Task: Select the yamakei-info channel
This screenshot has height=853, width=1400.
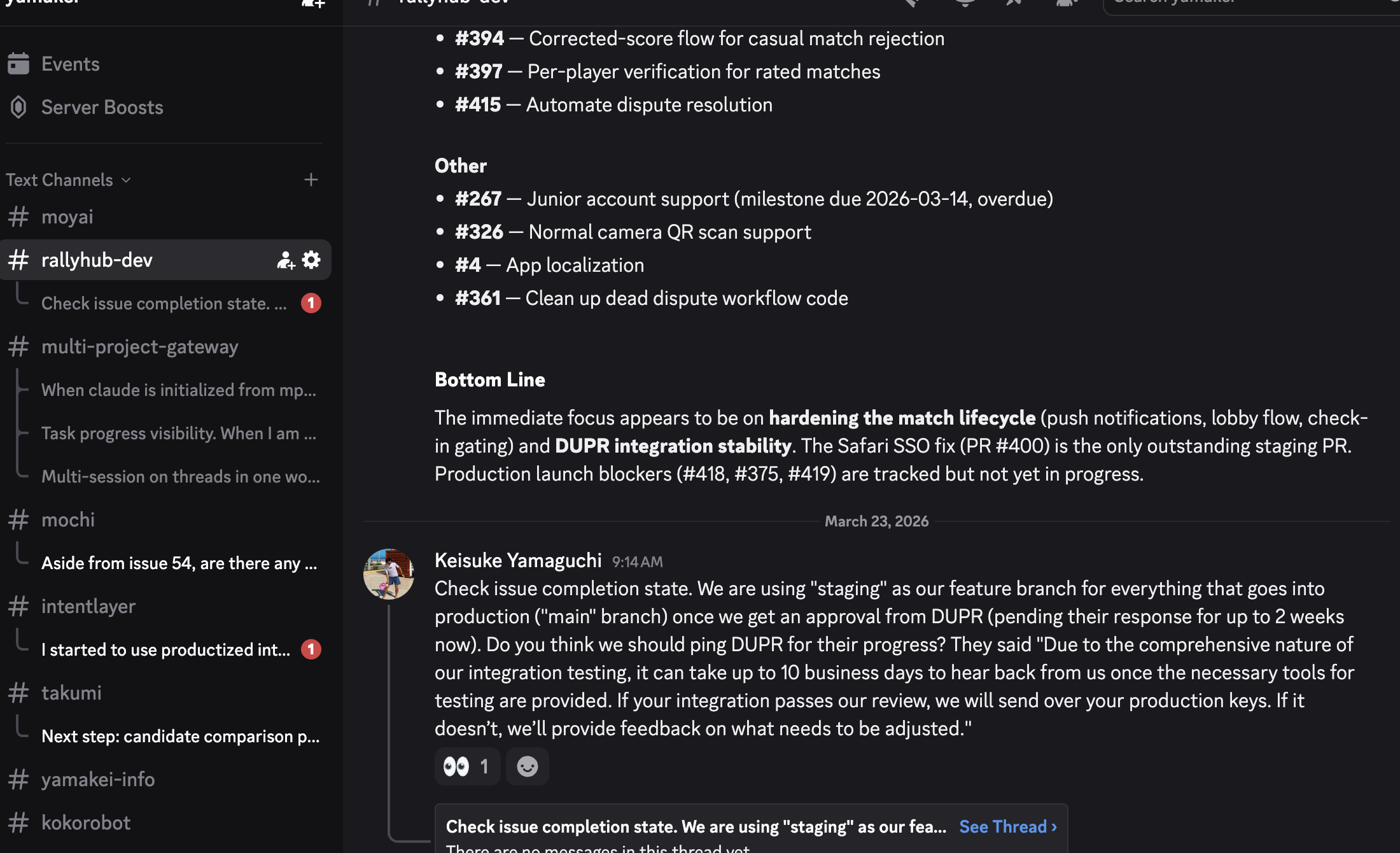Action: click(98, 780)
